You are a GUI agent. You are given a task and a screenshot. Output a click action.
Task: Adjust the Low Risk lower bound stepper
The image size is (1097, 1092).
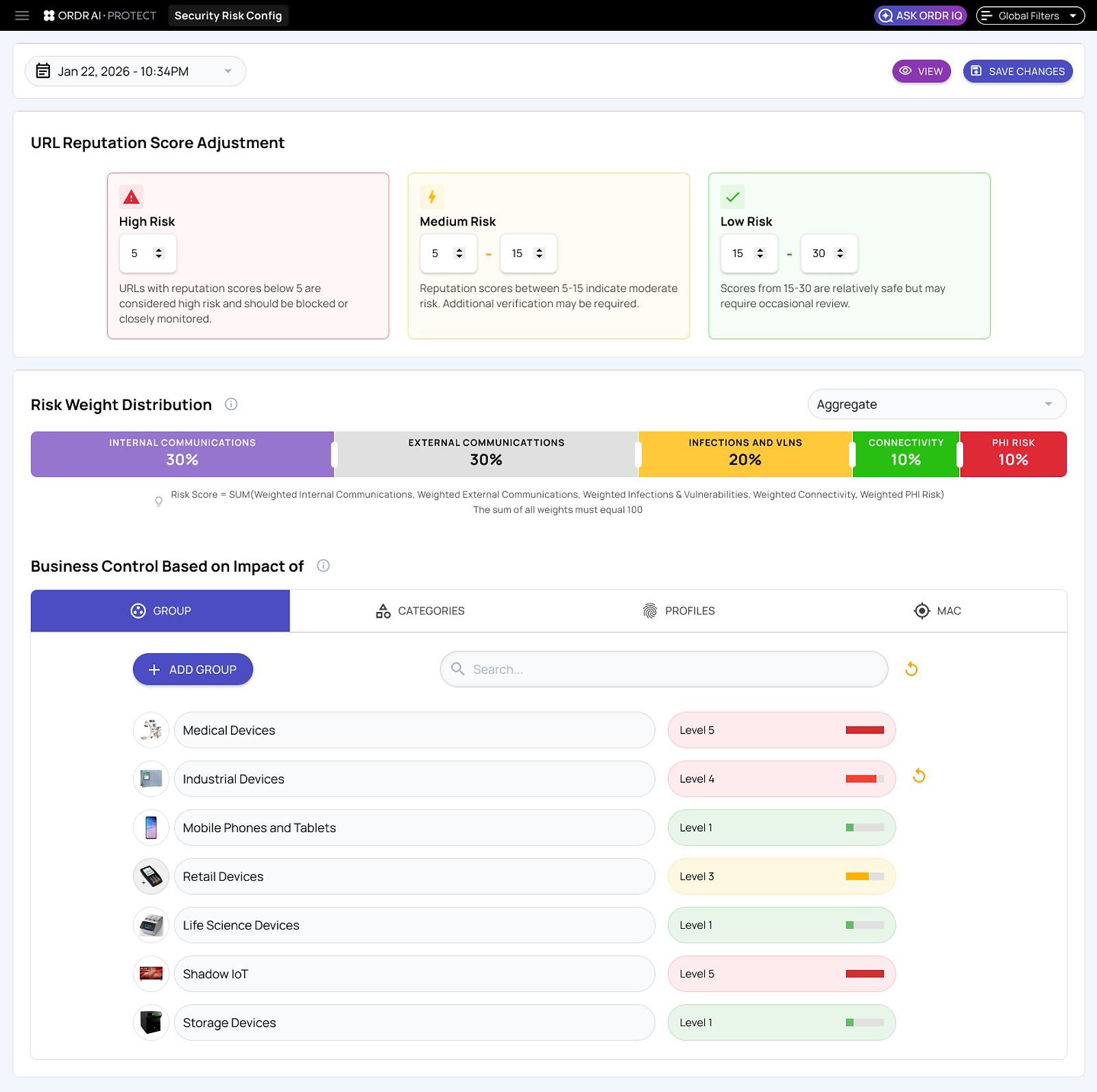(760, 254)
